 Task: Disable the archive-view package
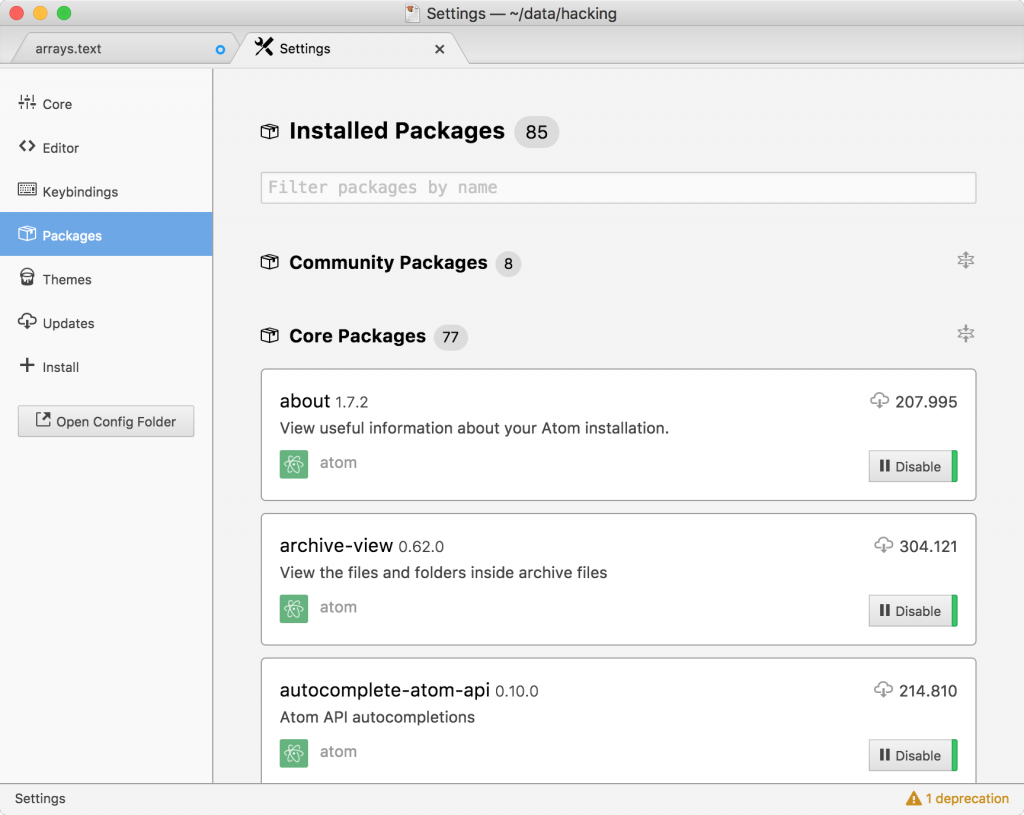click(x=911, y=611)
